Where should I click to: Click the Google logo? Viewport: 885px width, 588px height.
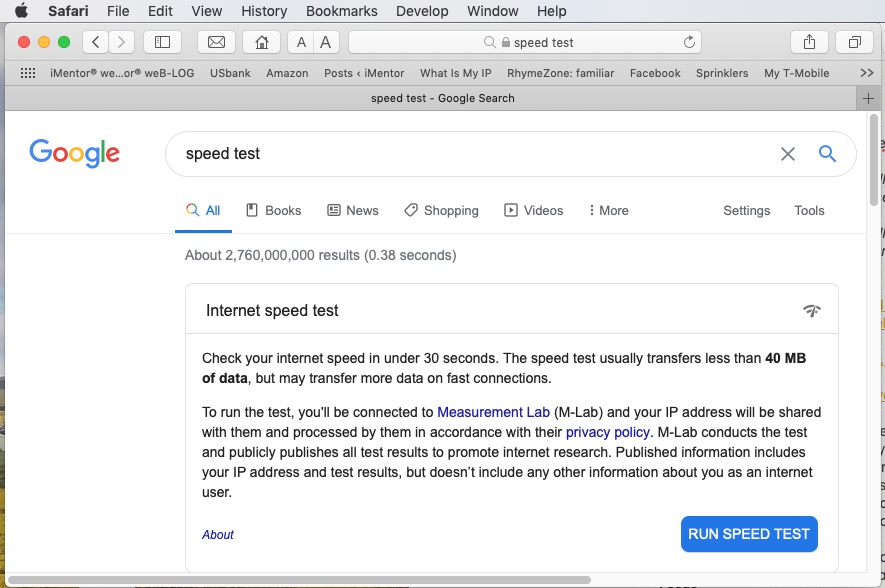point(75,153)
